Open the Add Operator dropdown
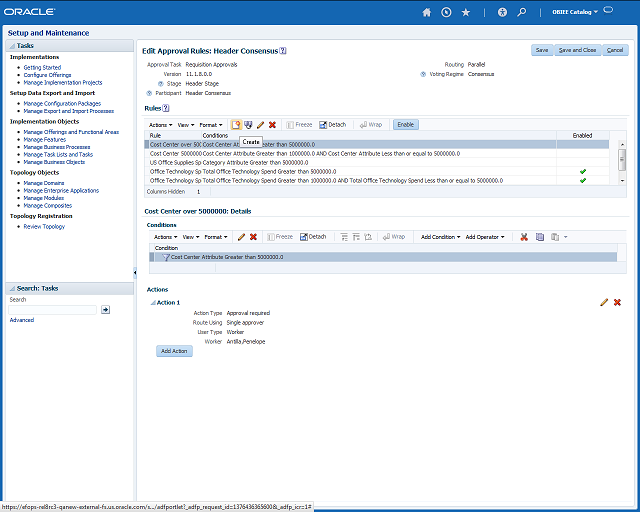The width and height of the screenshot is (640, 512). (x=485, y=237)
